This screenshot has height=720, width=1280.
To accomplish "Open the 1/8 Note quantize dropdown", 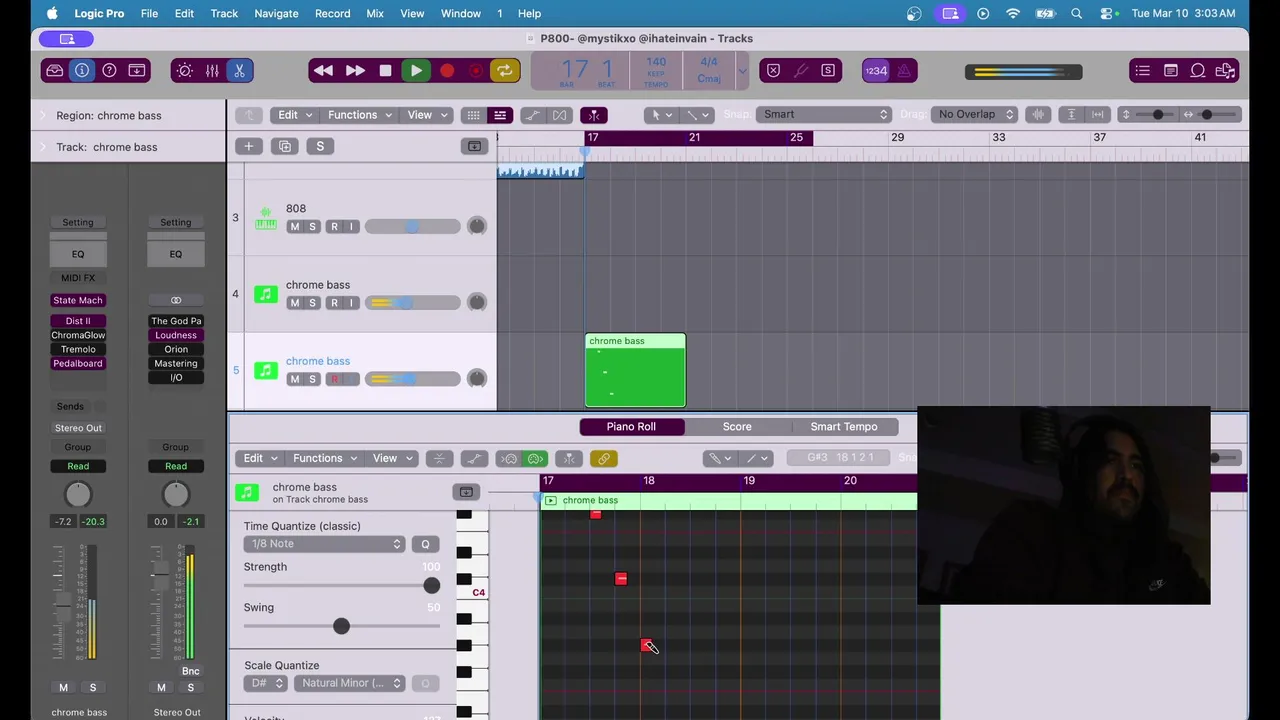I will pos(324,544).
